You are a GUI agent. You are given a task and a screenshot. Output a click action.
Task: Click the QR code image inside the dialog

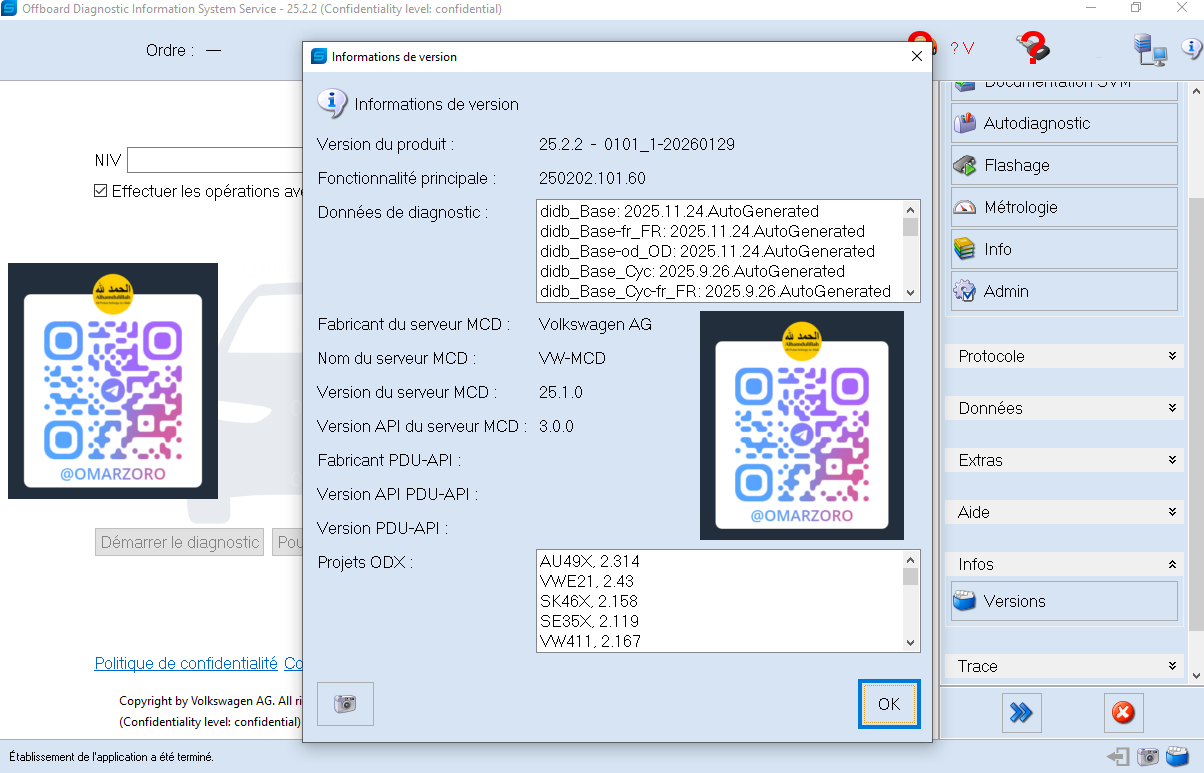point(802,426)
